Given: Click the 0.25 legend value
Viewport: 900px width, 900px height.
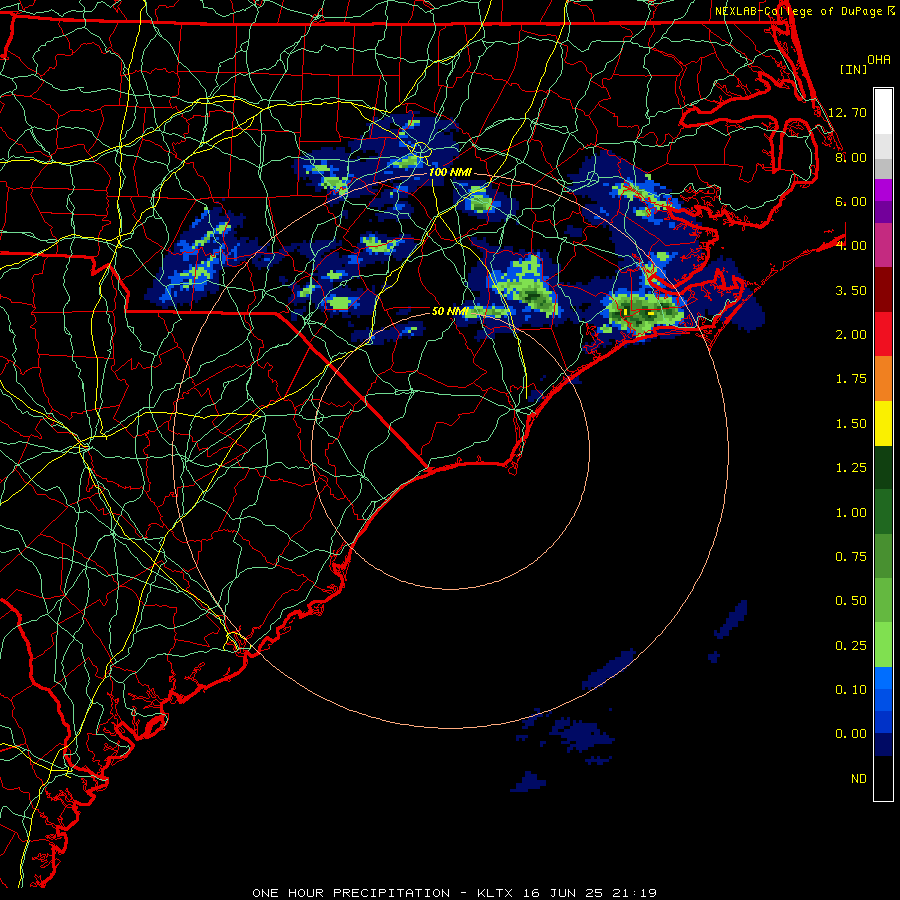Looking at the screenshot, I should [x=851, y=646].
